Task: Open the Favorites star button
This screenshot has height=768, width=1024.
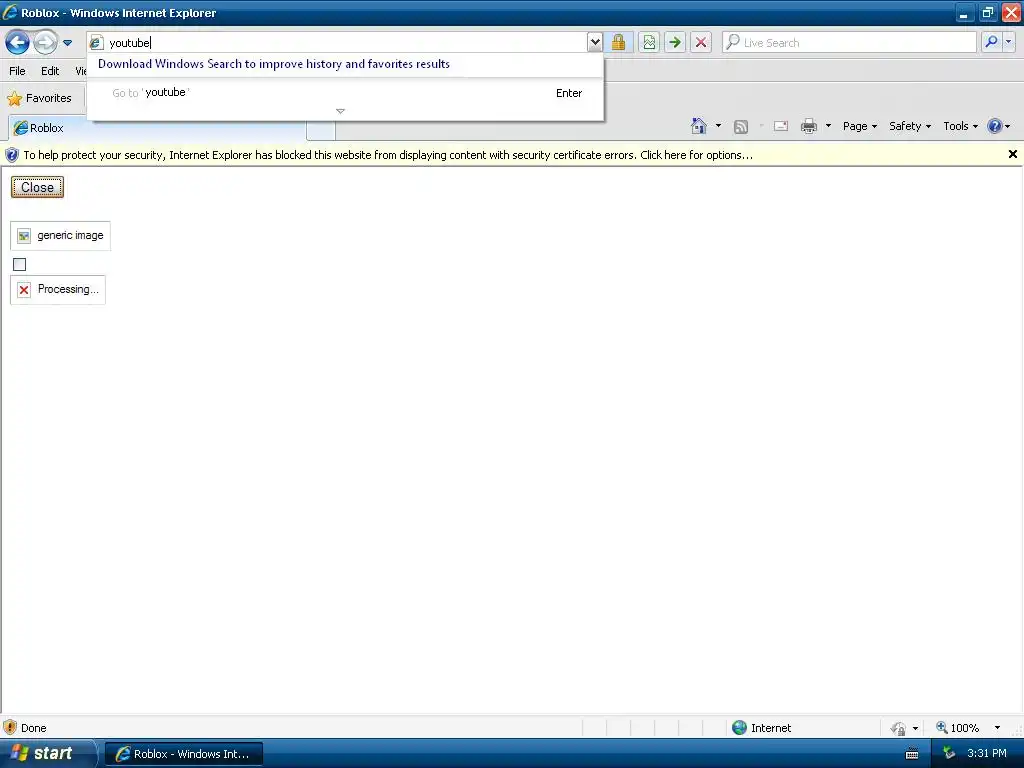Action: [x=39, y=99]
